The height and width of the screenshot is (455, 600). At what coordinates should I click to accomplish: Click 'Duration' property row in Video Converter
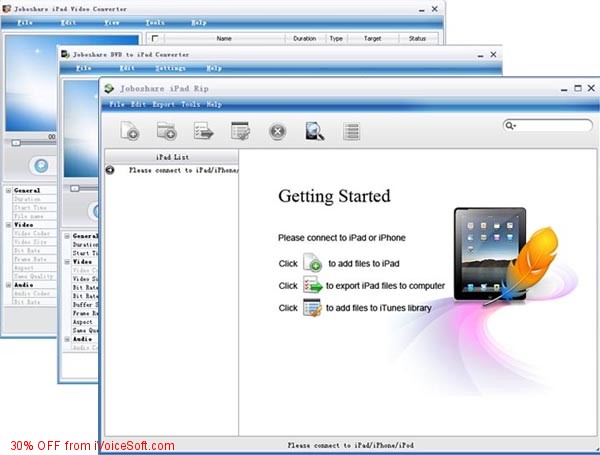click(34, 199)
